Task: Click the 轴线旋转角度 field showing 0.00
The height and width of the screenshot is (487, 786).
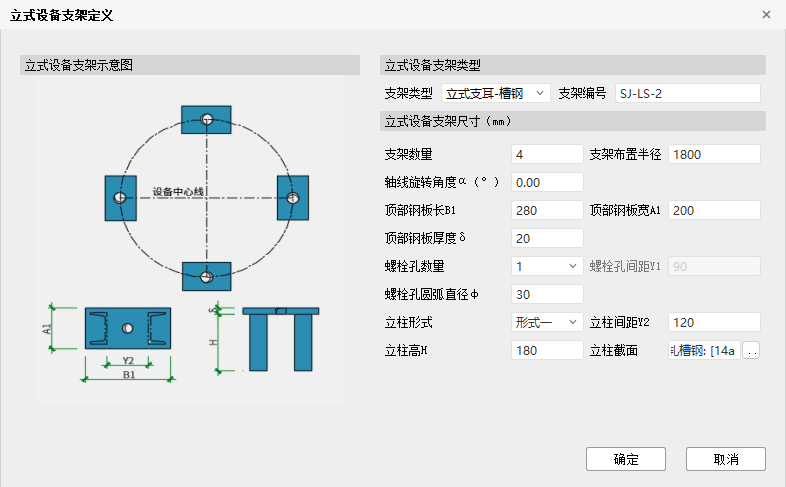Action: coord(547,182)
